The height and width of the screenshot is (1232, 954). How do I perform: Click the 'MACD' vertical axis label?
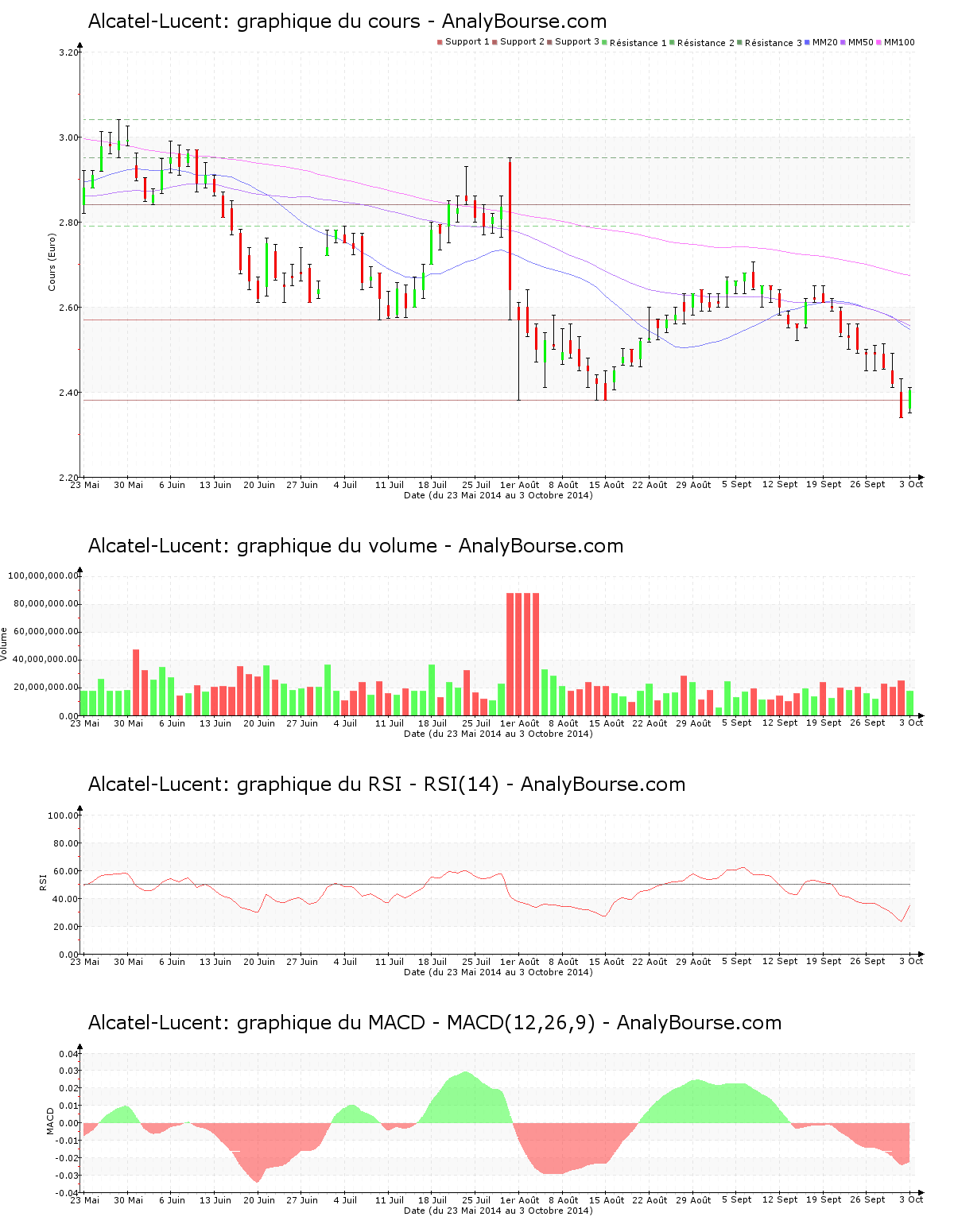point(51,1121)
